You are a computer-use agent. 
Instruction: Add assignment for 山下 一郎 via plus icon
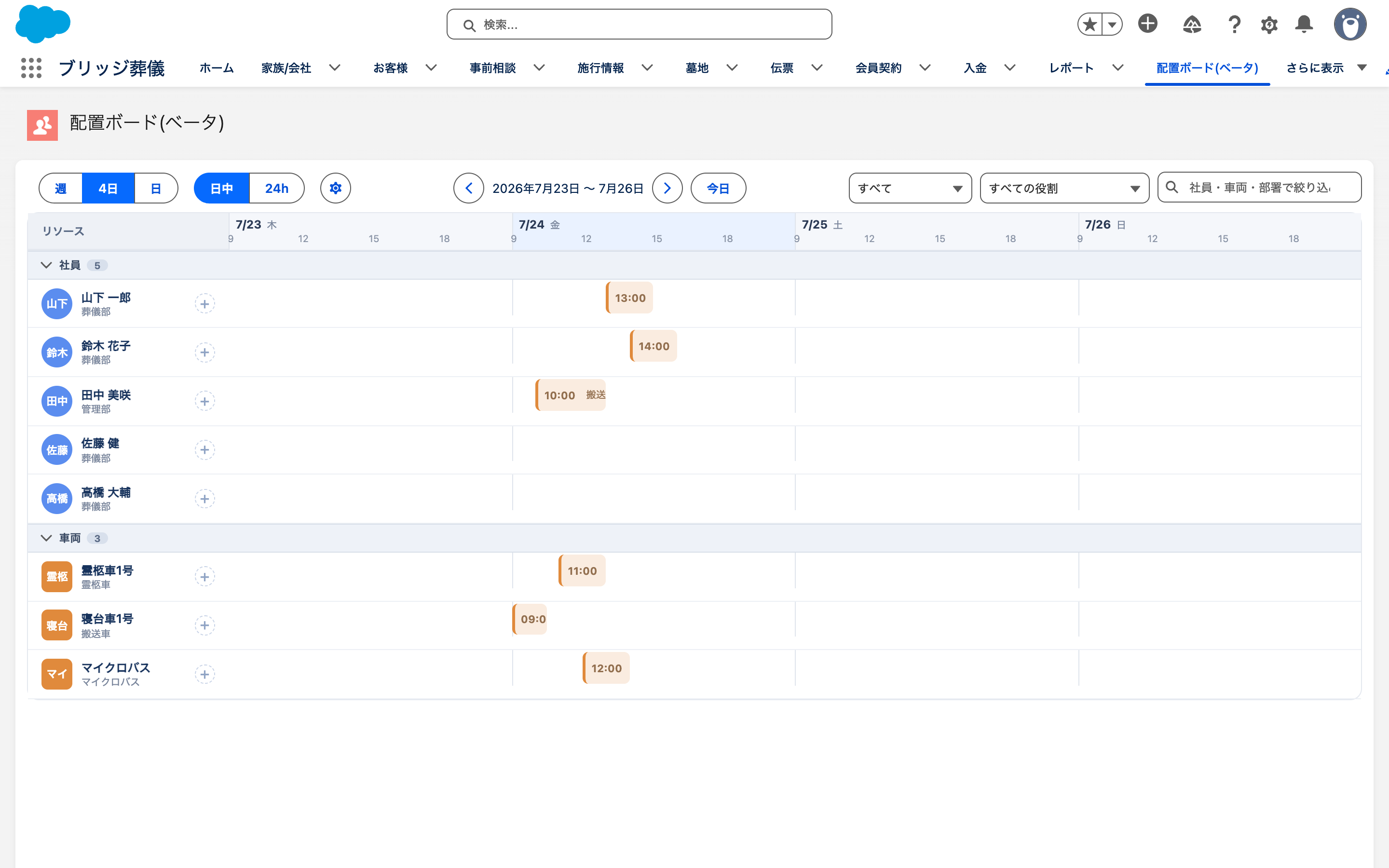click(x=205, y=304)
